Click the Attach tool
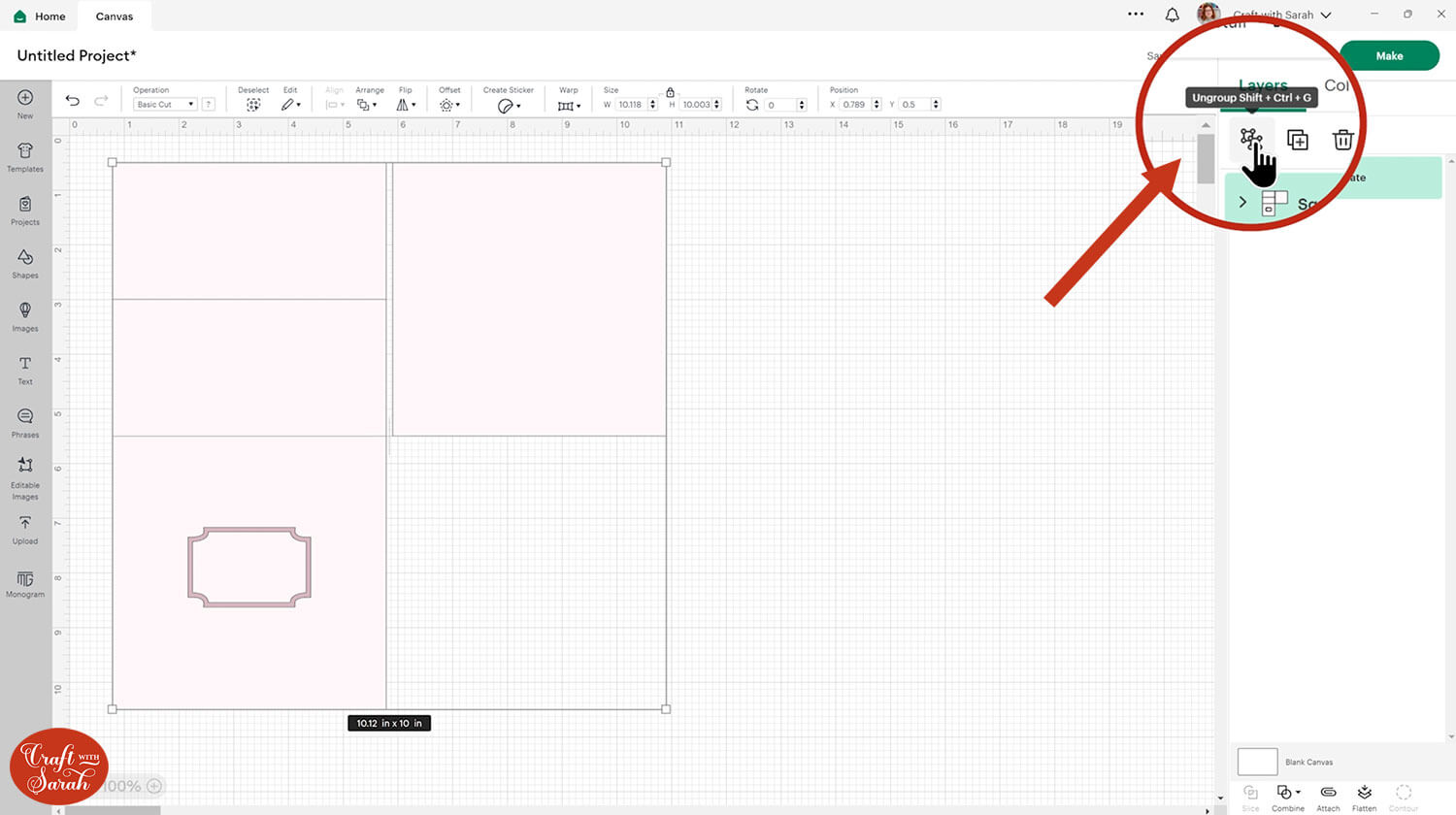This screenshot has height=815, width=1456. [1328, 797]
